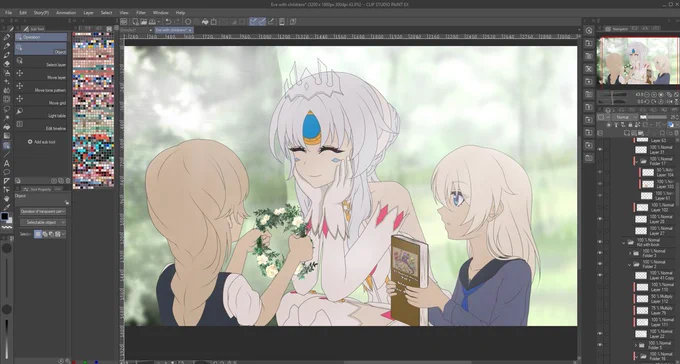Toggle Snap to Ruler in command bar

pos(254,22)
